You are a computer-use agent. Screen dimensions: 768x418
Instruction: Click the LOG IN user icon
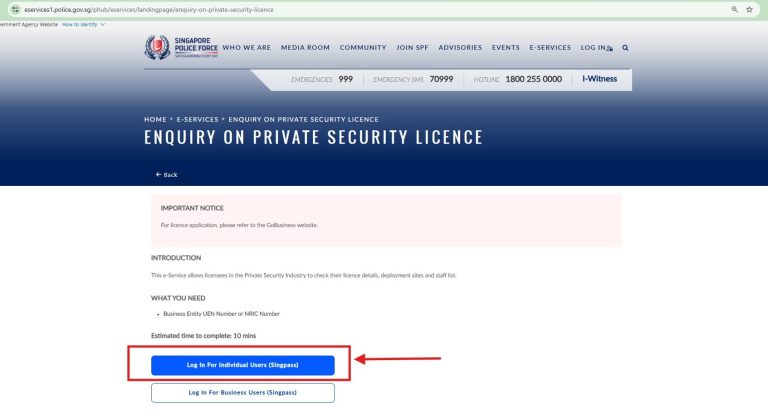610,48
